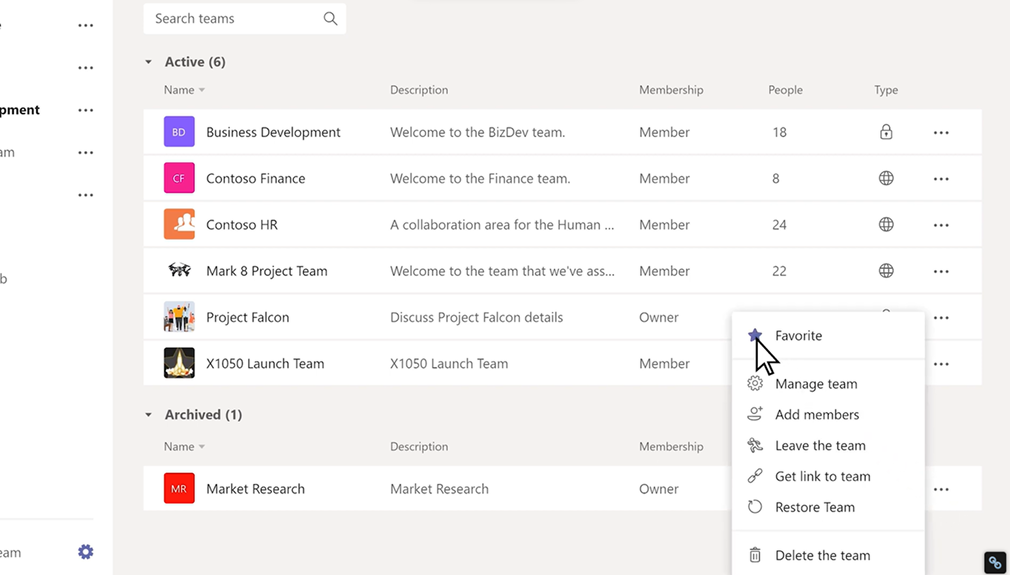Open the X1050 Launch Team name

point(265,364)
